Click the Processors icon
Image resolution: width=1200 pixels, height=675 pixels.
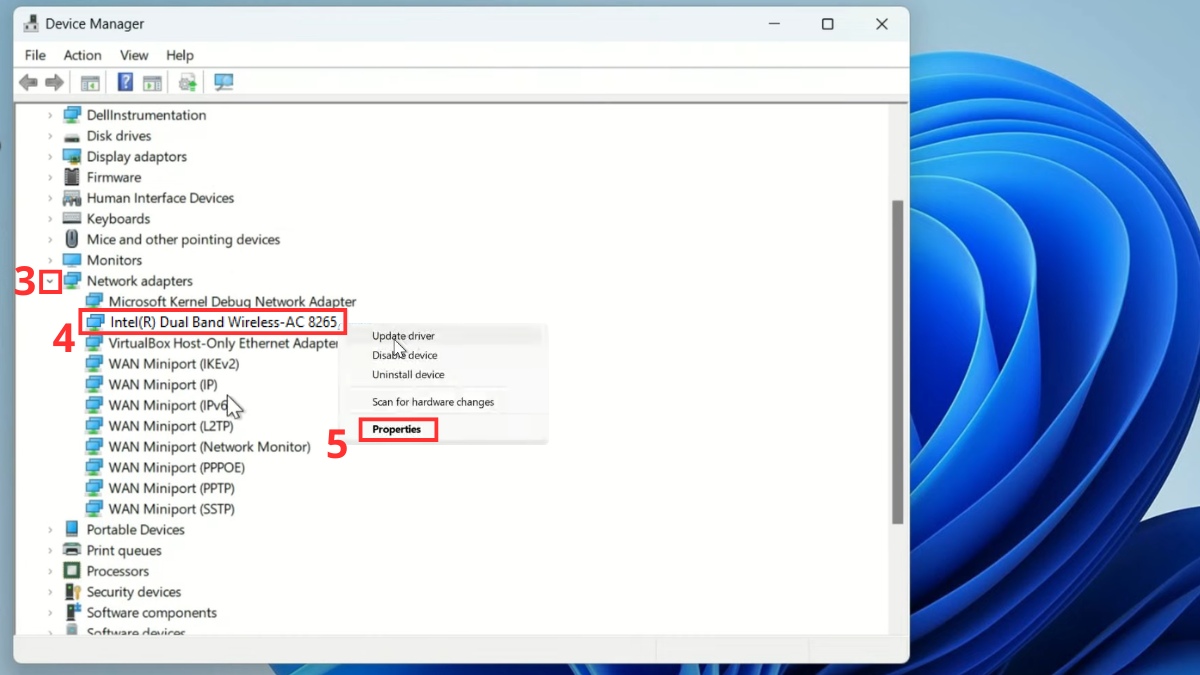coord(72,571)
